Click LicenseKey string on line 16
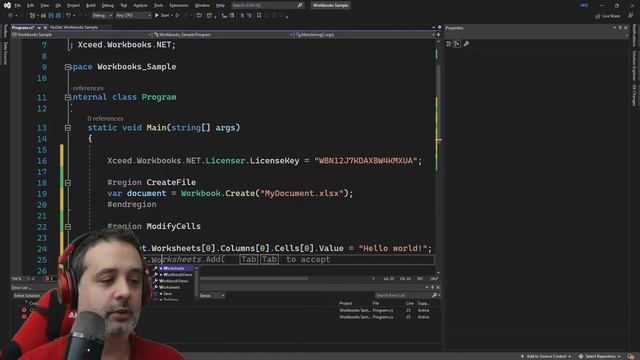The image size is (640, 360). coord(365,161)
